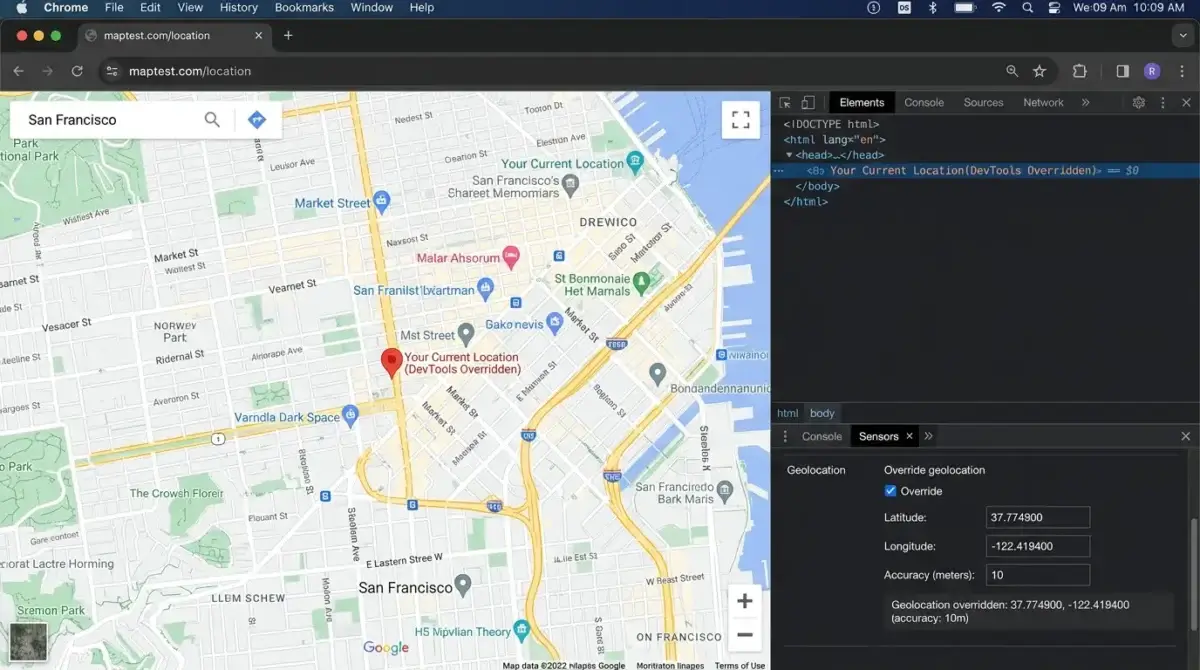Close the Sensors tab
This screenshot has height=670, width=1200.
909,436
